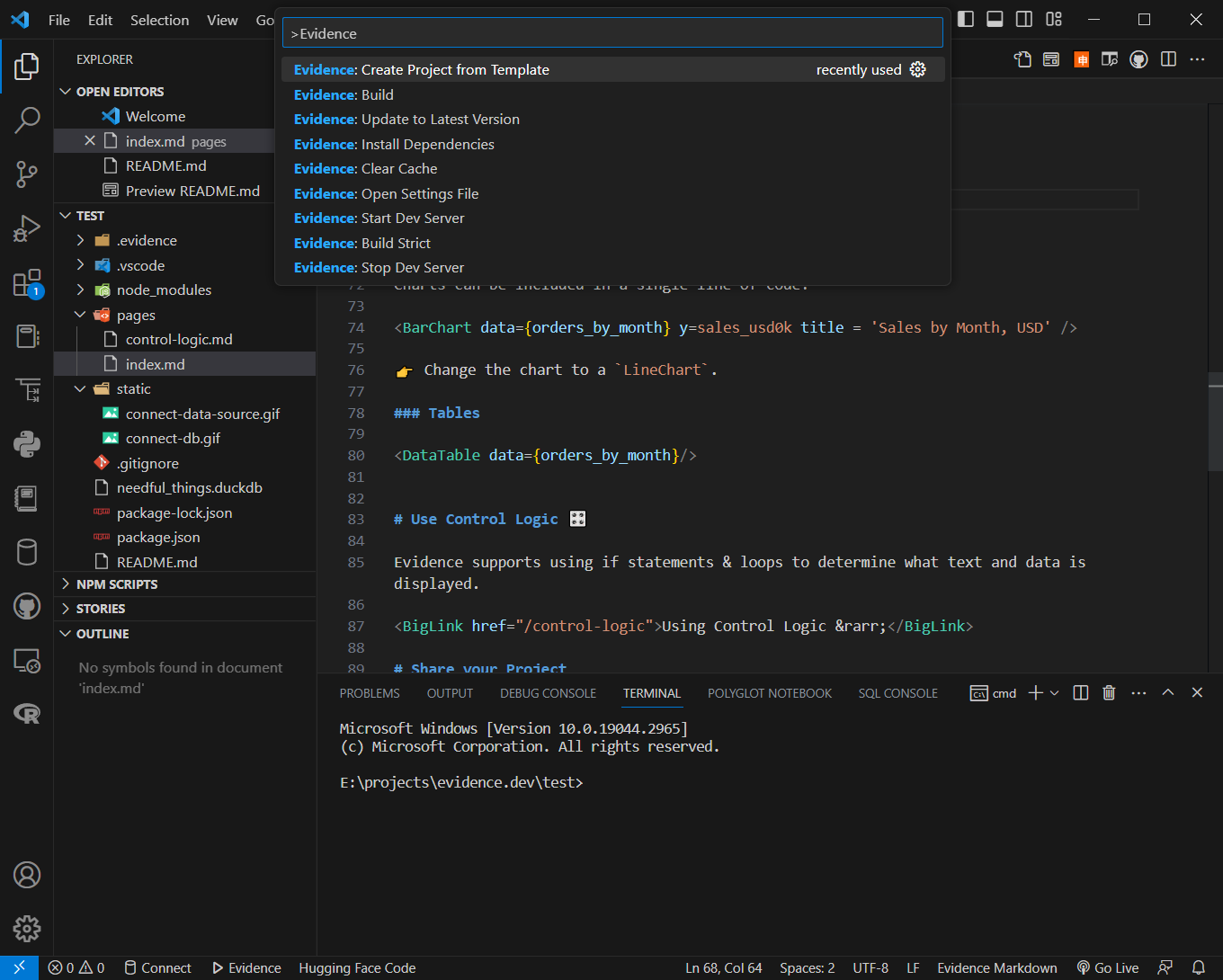This screenshot has width=1223, height=980.
Task: Split the editor with the split icon
Action: (x=1168, y=58)
